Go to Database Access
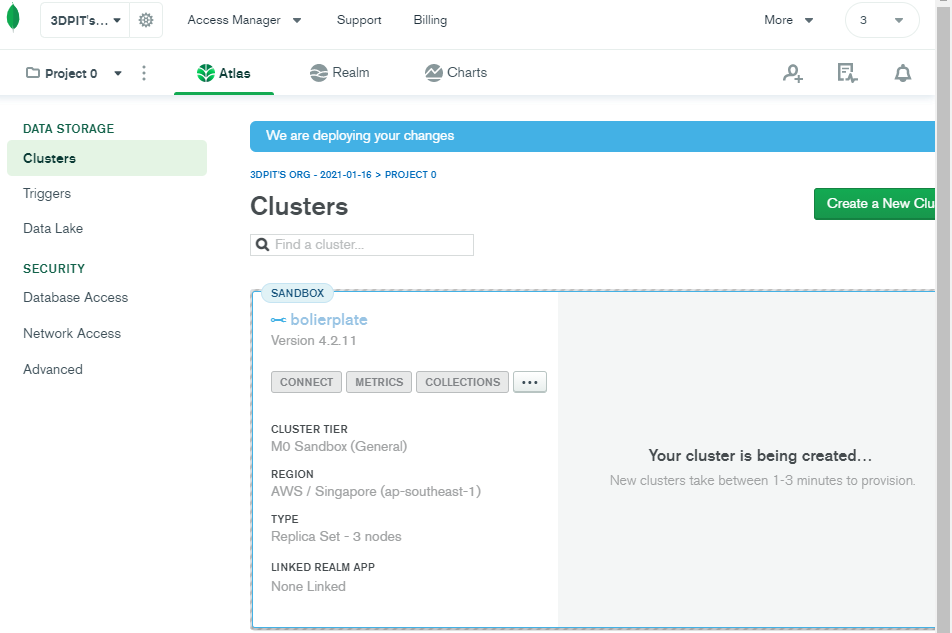The image size is (952, 633). pos(75,297)
